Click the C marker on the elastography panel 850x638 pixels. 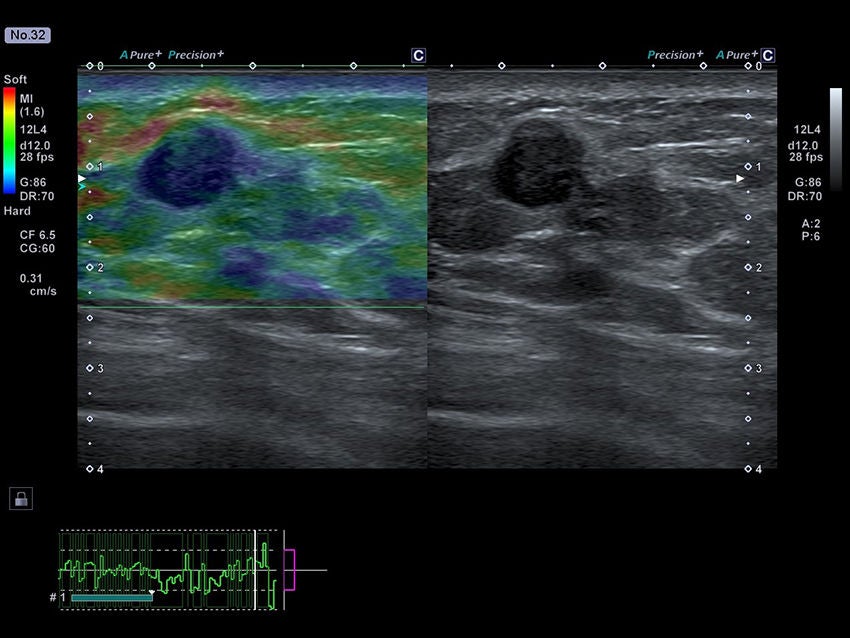(418, 56)
